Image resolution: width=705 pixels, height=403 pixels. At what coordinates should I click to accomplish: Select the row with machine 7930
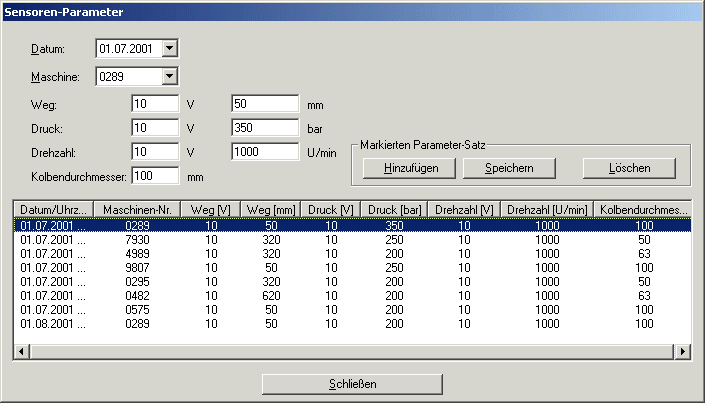(137, 241)
